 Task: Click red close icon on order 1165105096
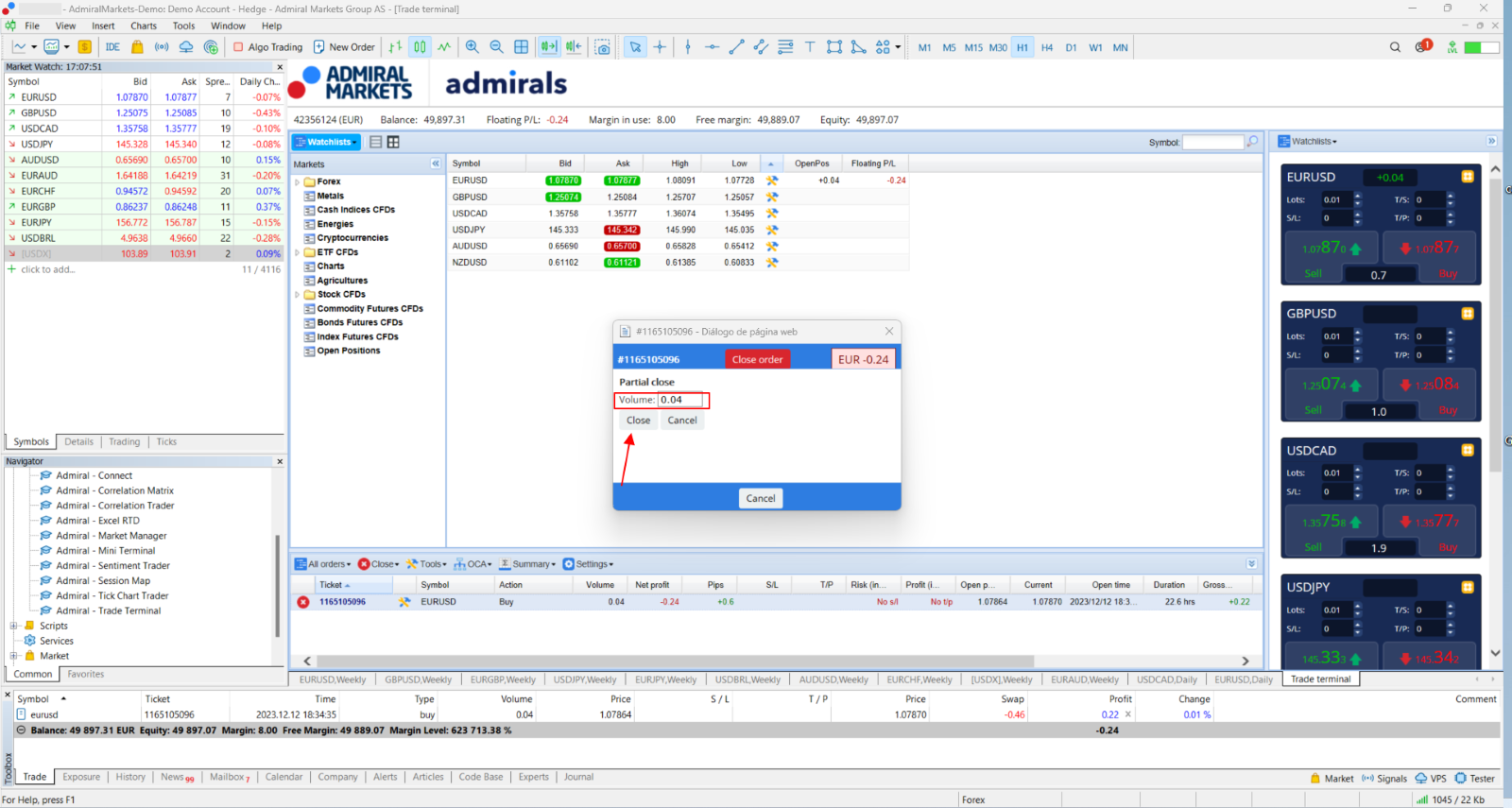pos(303,602)
